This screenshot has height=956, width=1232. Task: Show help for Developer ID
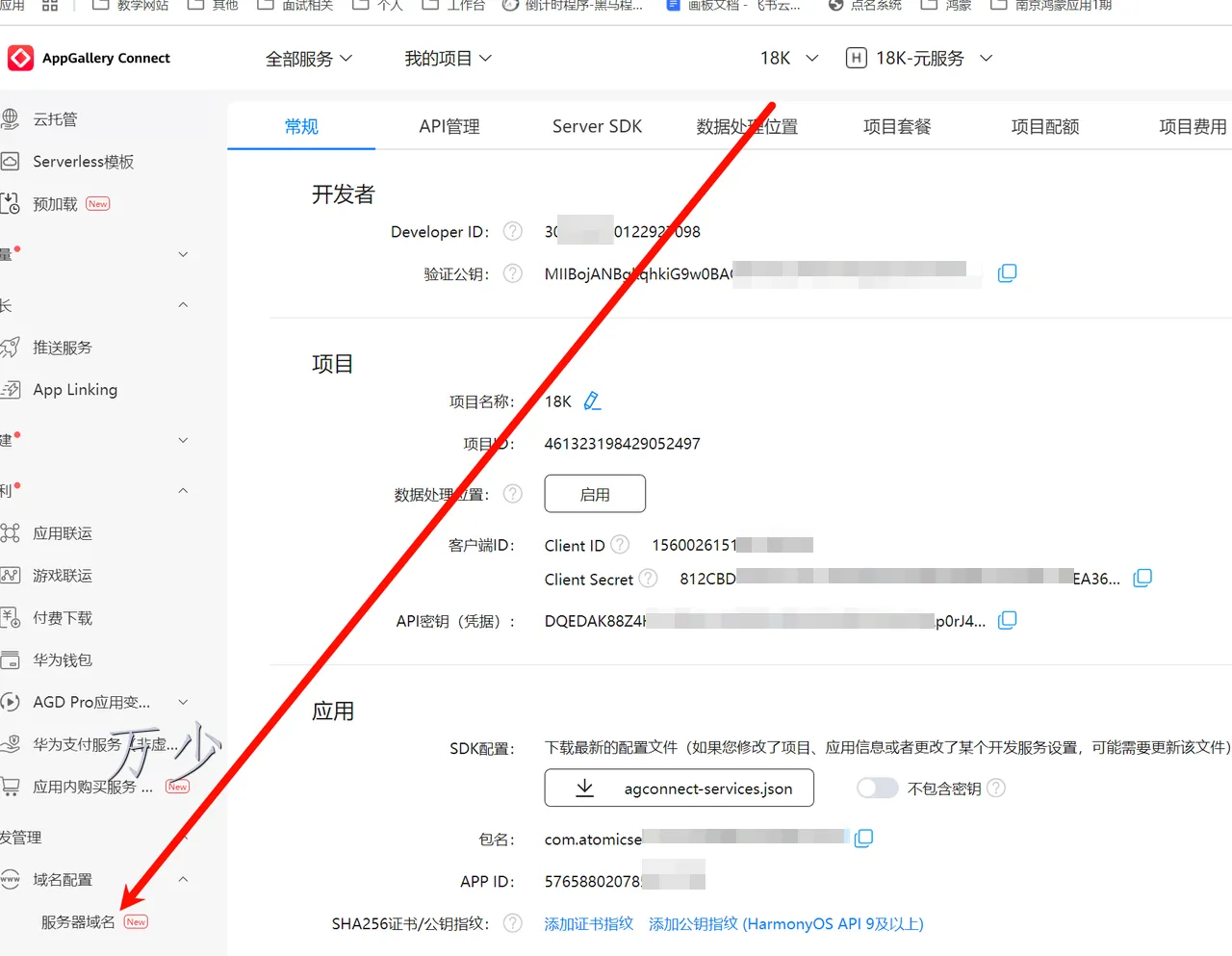(x=513, y=231)
